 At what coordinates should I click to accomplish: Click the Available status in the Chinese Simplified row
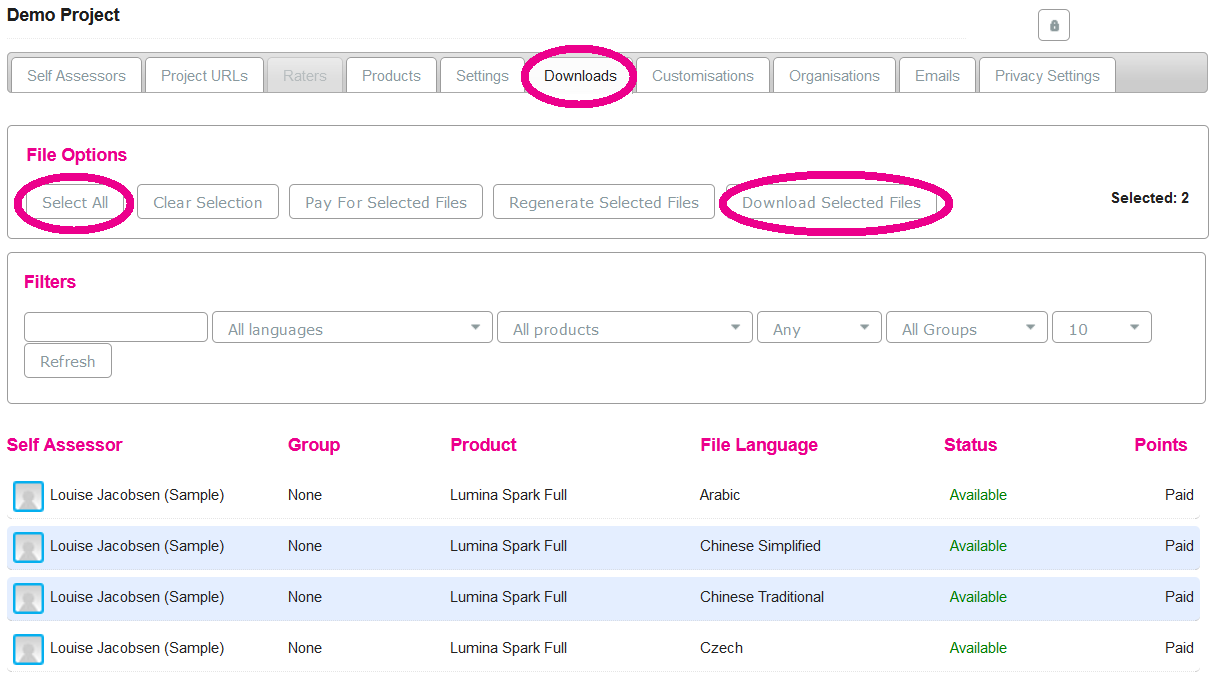click(978, 546)
